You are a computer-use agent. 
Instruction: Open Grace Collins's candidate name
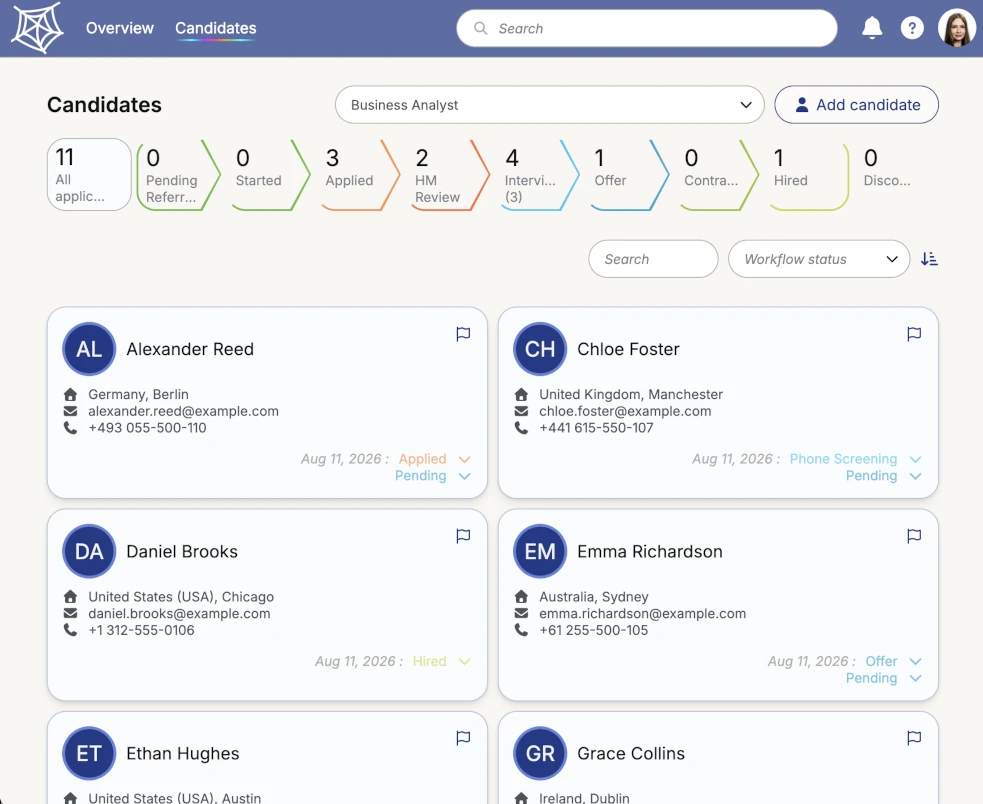(x=631, y=753)
